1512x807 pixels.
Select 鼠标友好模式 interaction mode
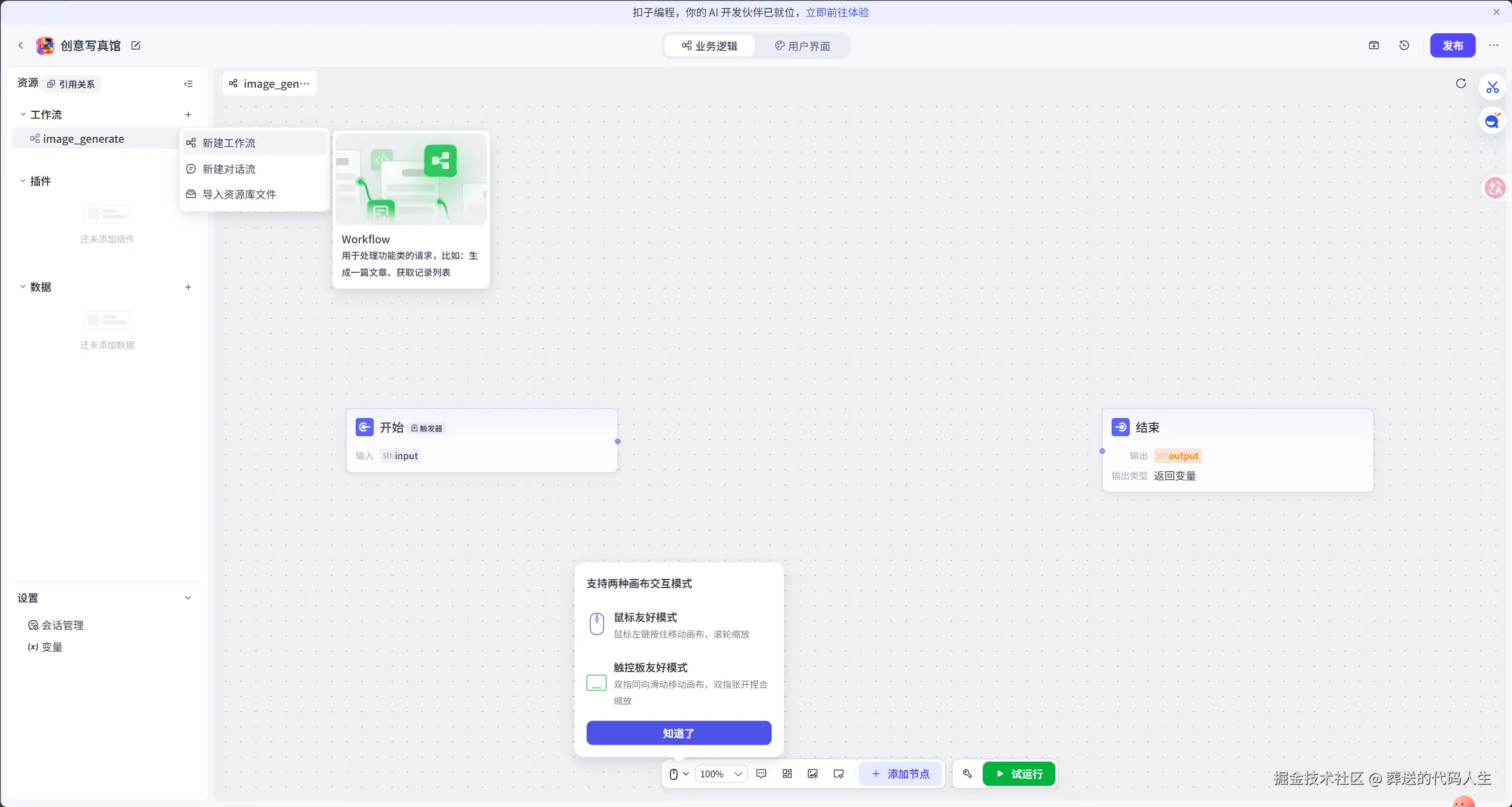coord(679,625)
